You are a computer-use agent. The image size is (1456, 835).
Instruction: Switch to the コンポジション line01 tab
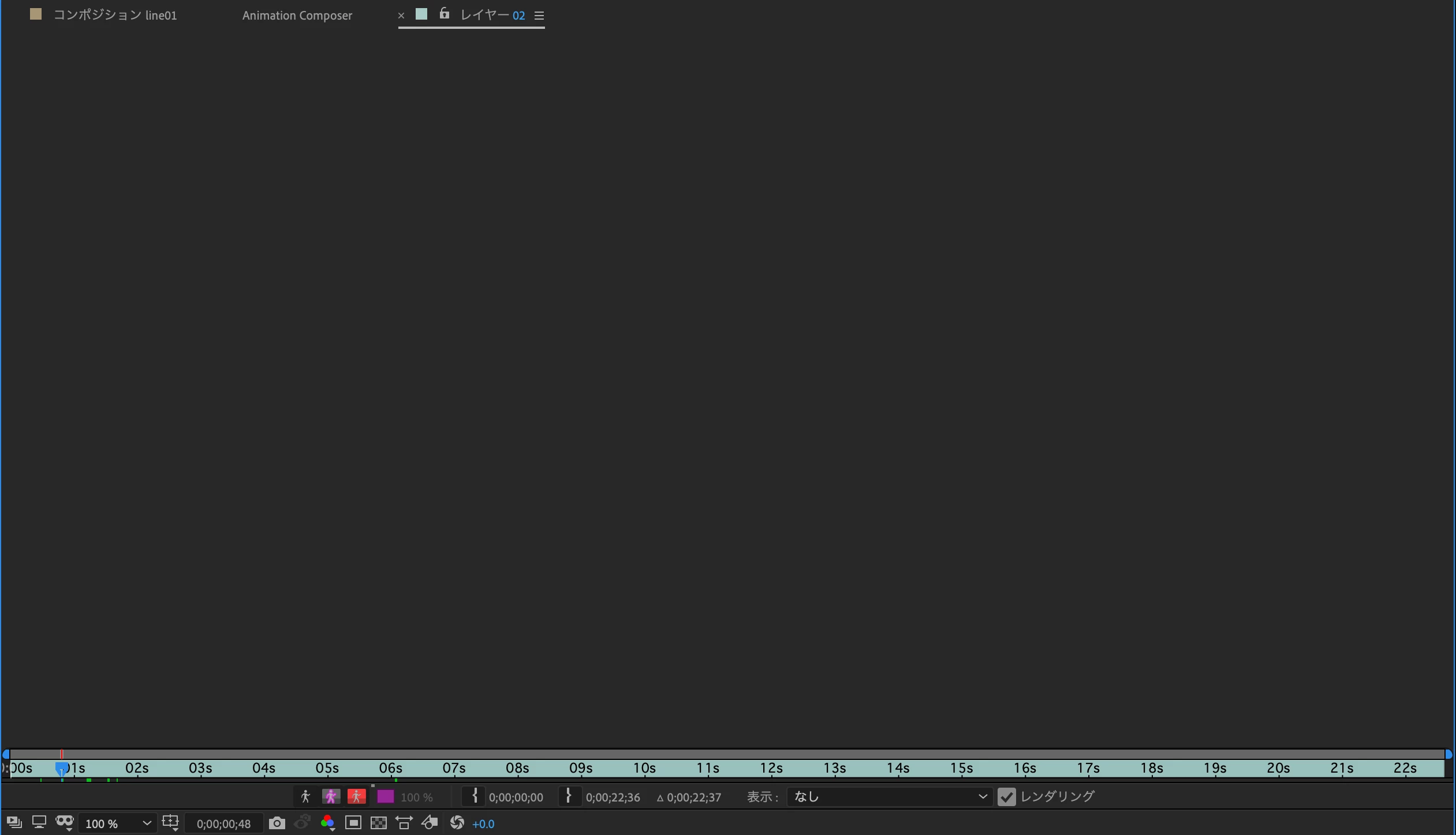pyautogui.click(x=114, y=16)
